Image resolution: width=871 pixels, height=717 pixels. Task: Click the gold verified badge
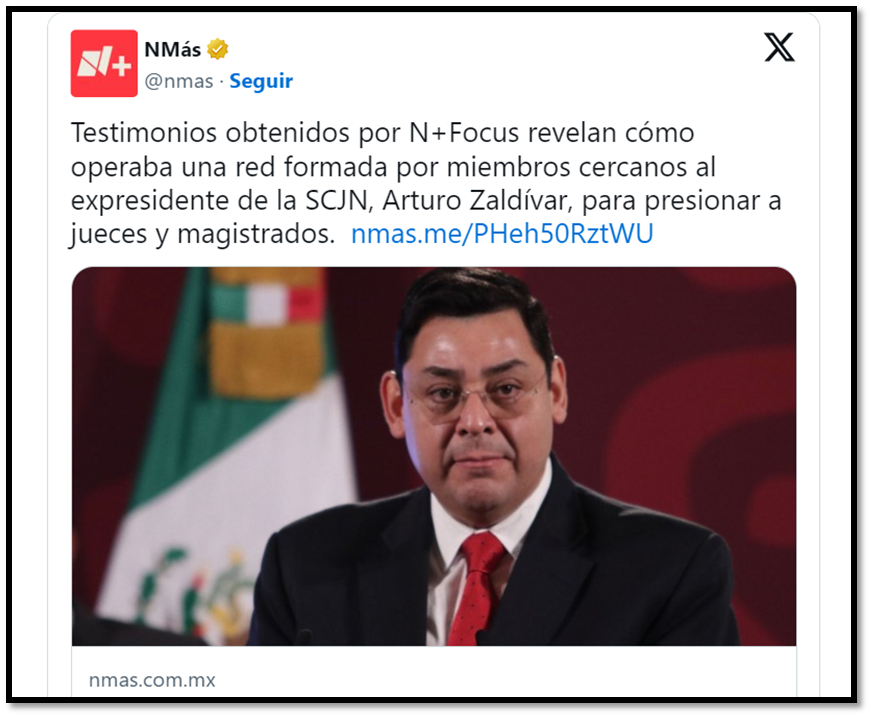pyautogui.click(x=217, y=49)
